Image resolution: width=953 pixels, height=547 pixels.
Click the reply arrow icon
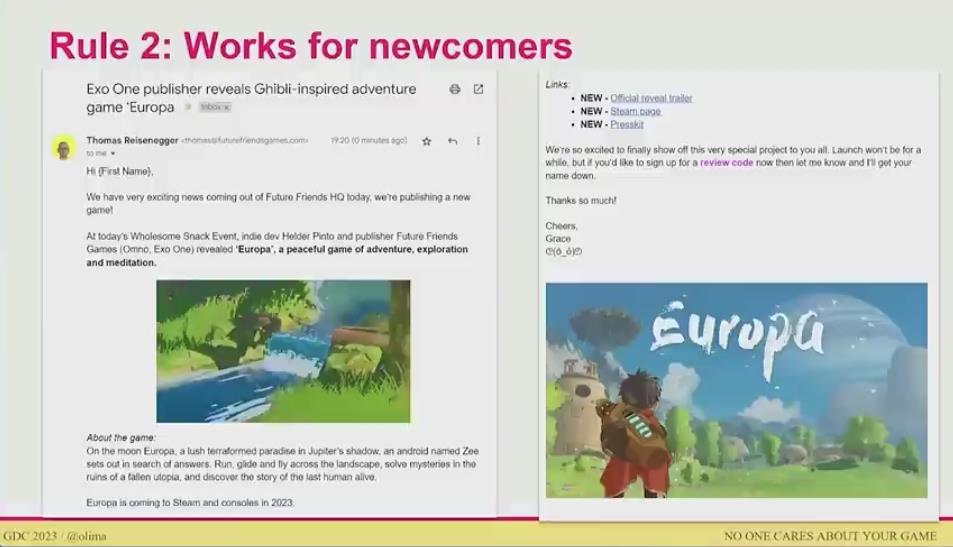452,141
